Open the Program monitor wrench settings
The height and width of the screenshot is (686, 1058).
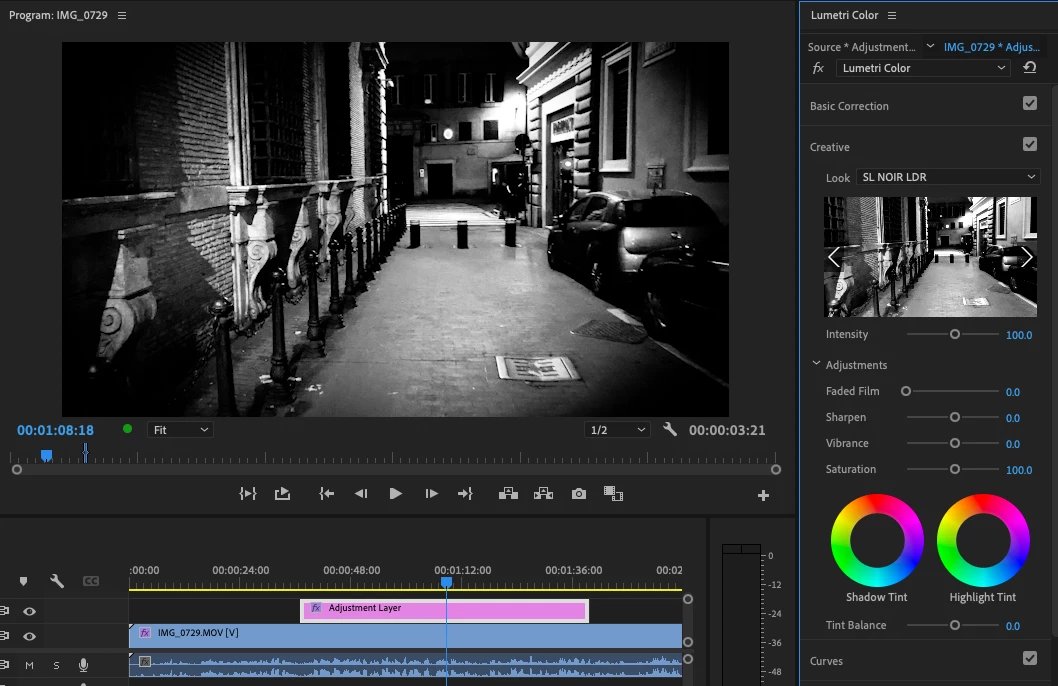670,430
